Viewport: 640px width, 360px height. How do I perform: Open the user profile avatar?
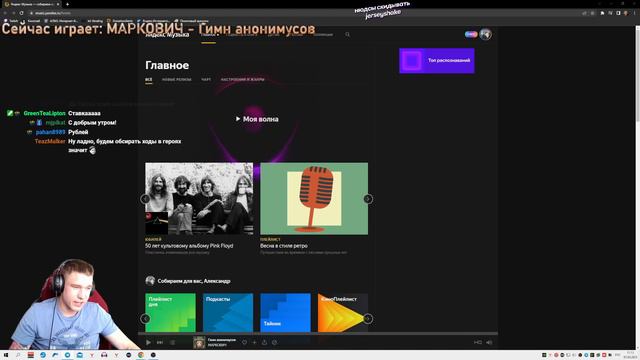(x=485, y=34)
